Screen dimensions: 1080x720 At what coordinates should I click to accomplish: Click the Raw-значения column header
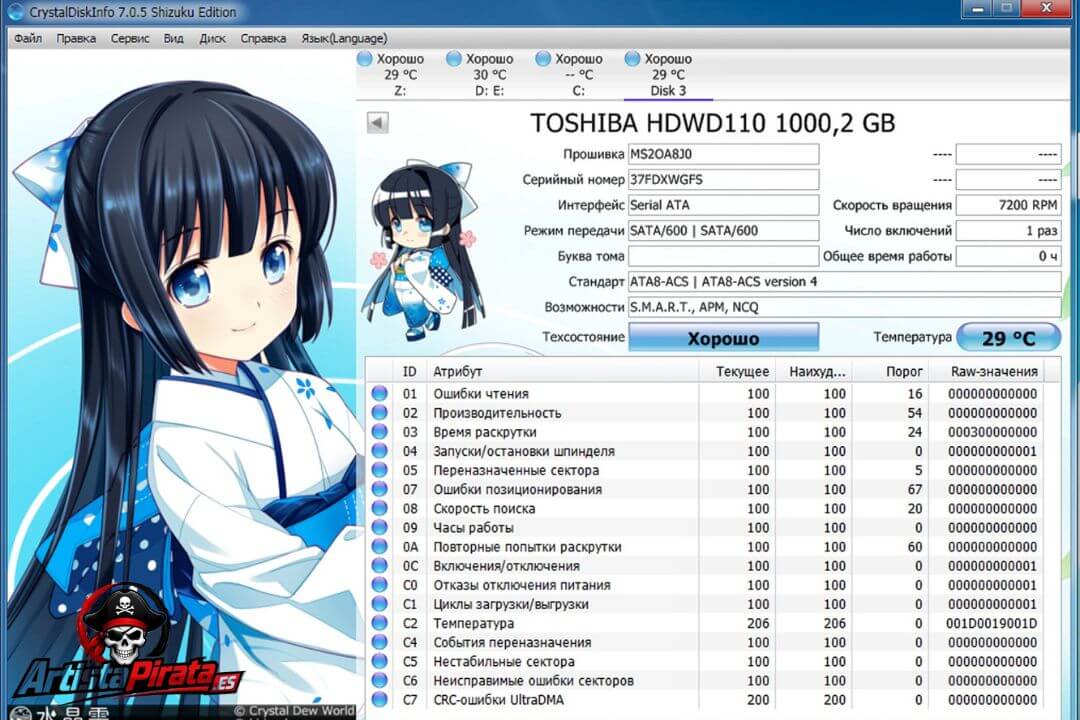[x=986, y=371]
